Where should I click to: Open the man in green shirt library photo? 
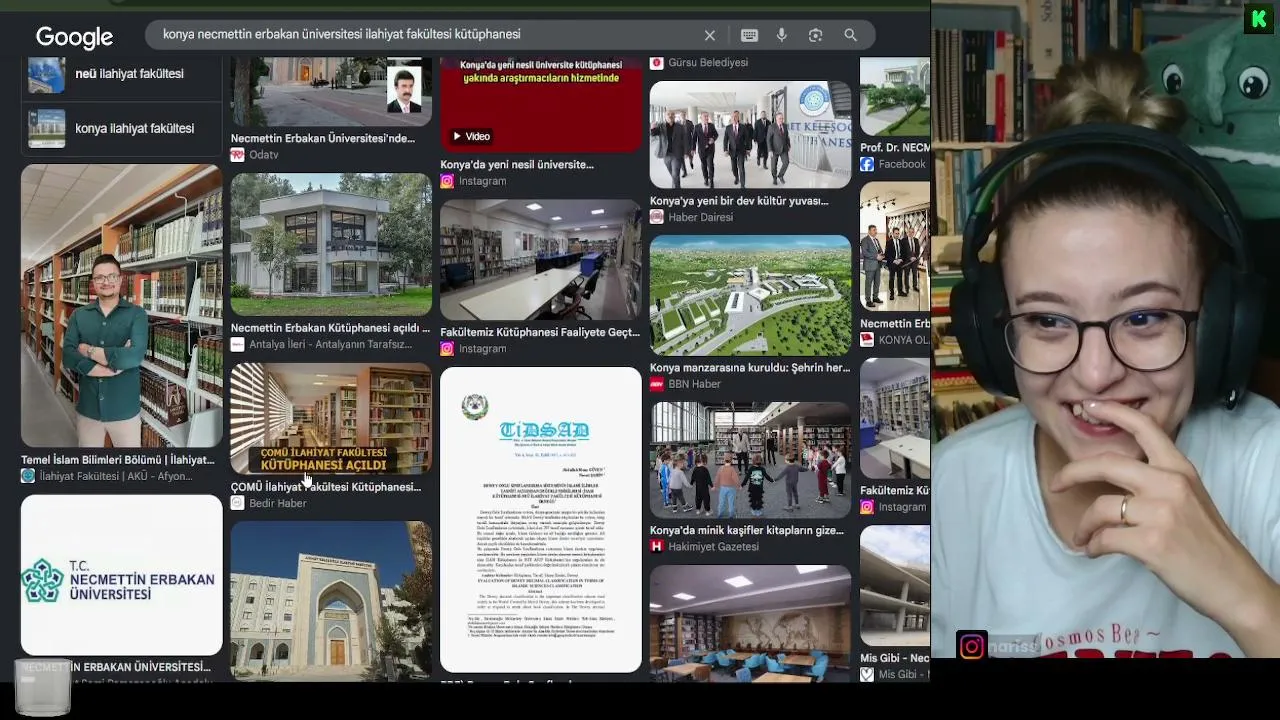tap(122, 306)
